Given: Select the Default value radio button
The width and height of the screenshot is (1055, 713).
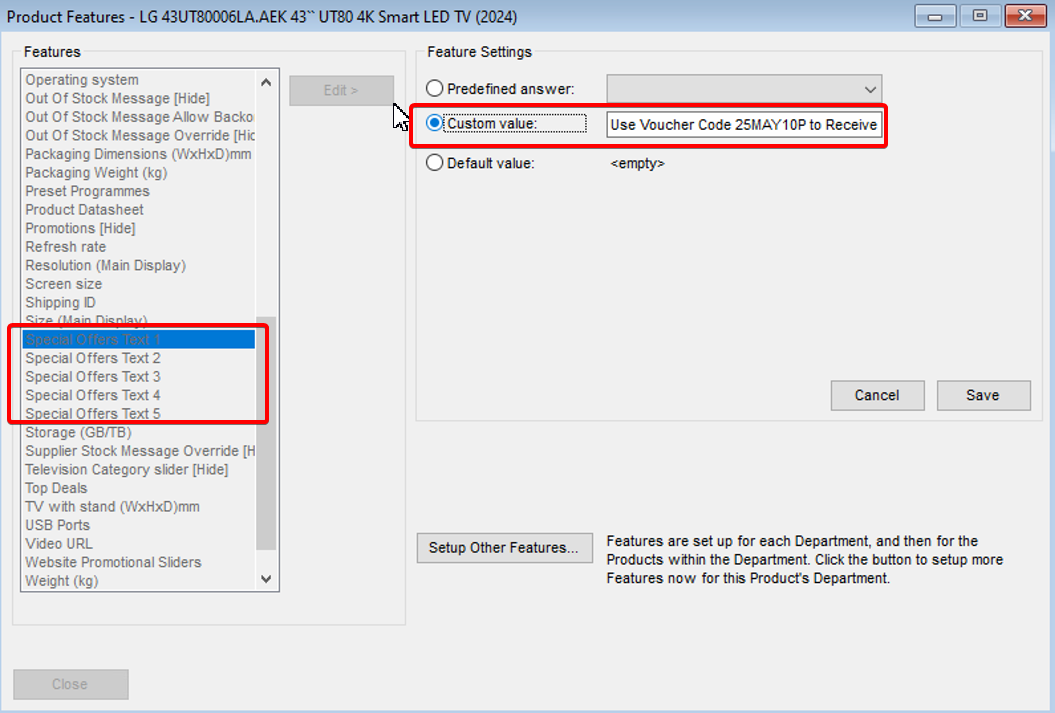Looking at the screenshot, I should (435, 163).
